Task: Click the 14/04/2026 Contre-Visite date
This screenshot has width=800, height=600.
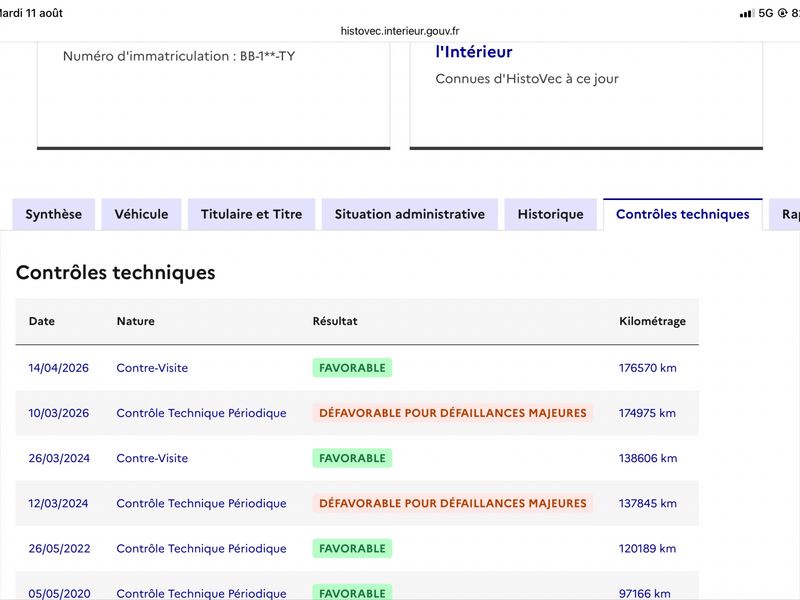Action: click(x=59, y=368)
